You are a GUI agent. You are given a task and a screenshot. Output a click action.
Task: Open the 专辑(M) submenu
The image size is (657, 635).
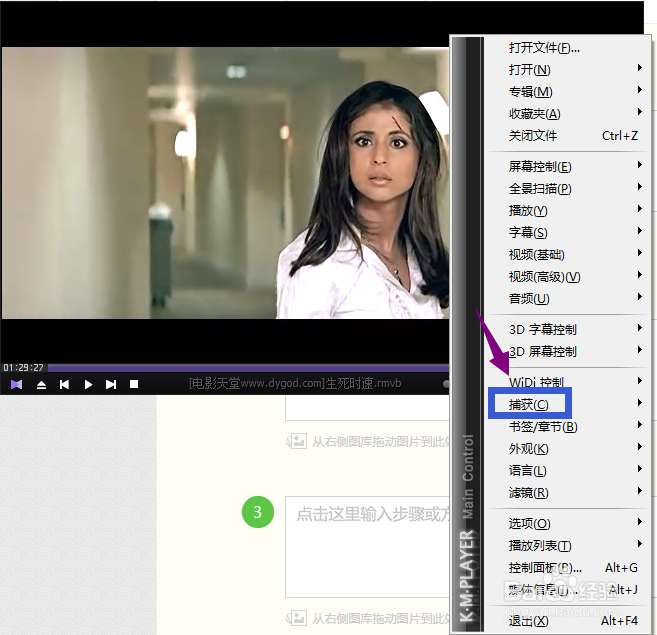click(566, 92)
